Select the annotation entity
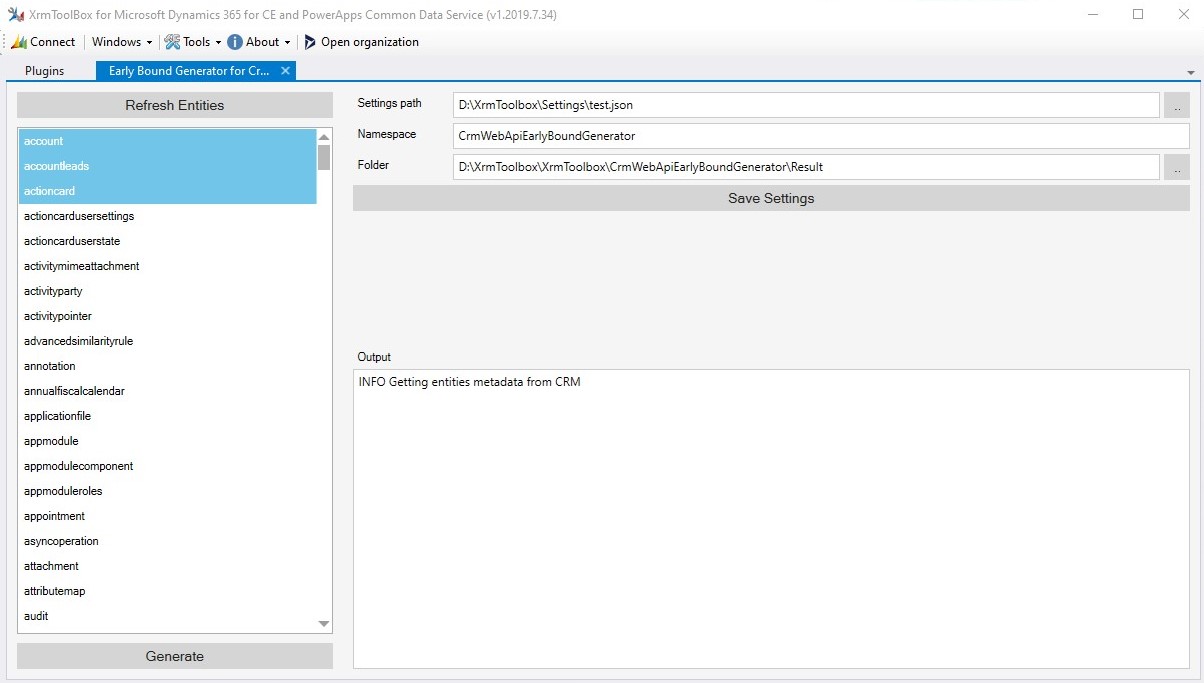1204x683 pixels. pos(168,366)
